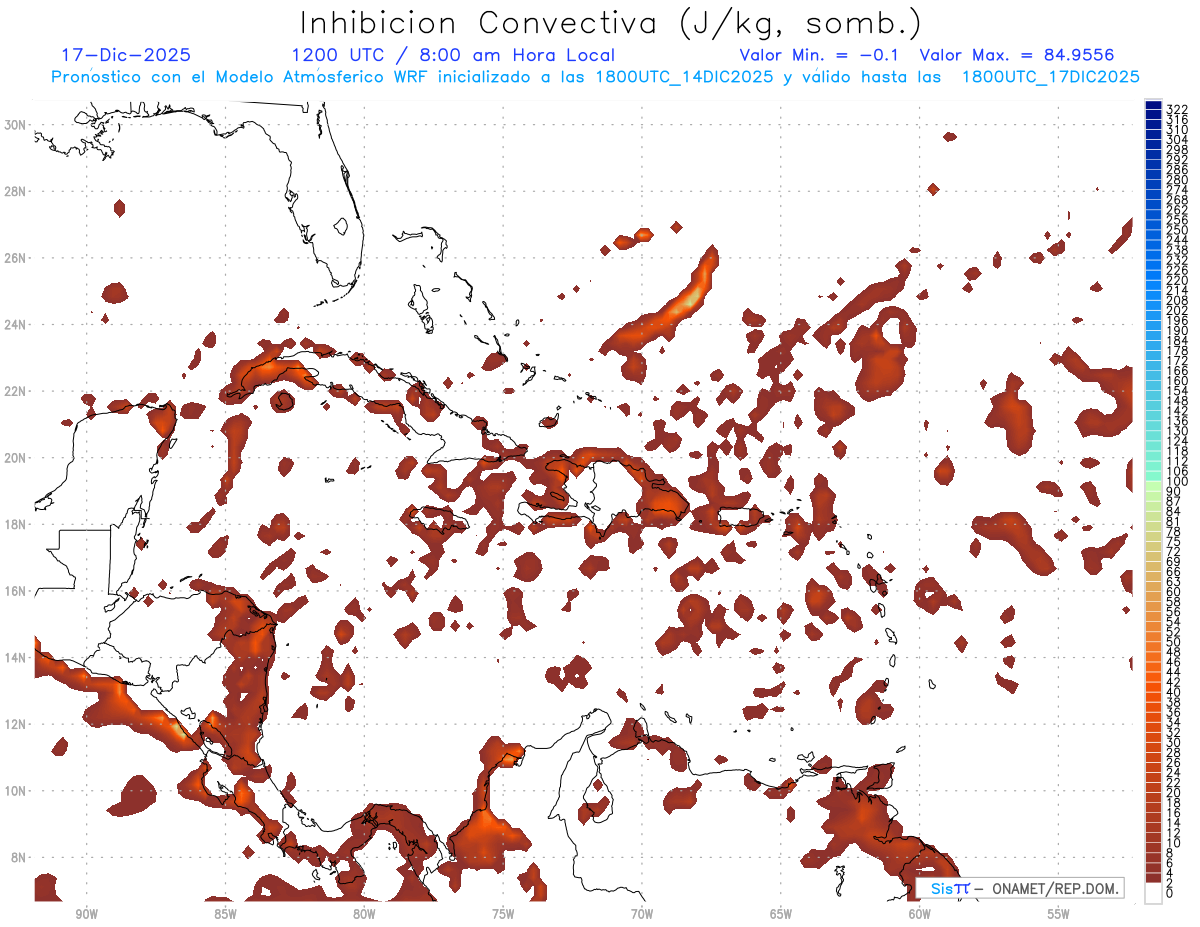The height and width of the screenshot is (927, 1200).
Task: Click "1200 UTC / 8:00 am Hora Local" text
Action: (x=453, y=55)
